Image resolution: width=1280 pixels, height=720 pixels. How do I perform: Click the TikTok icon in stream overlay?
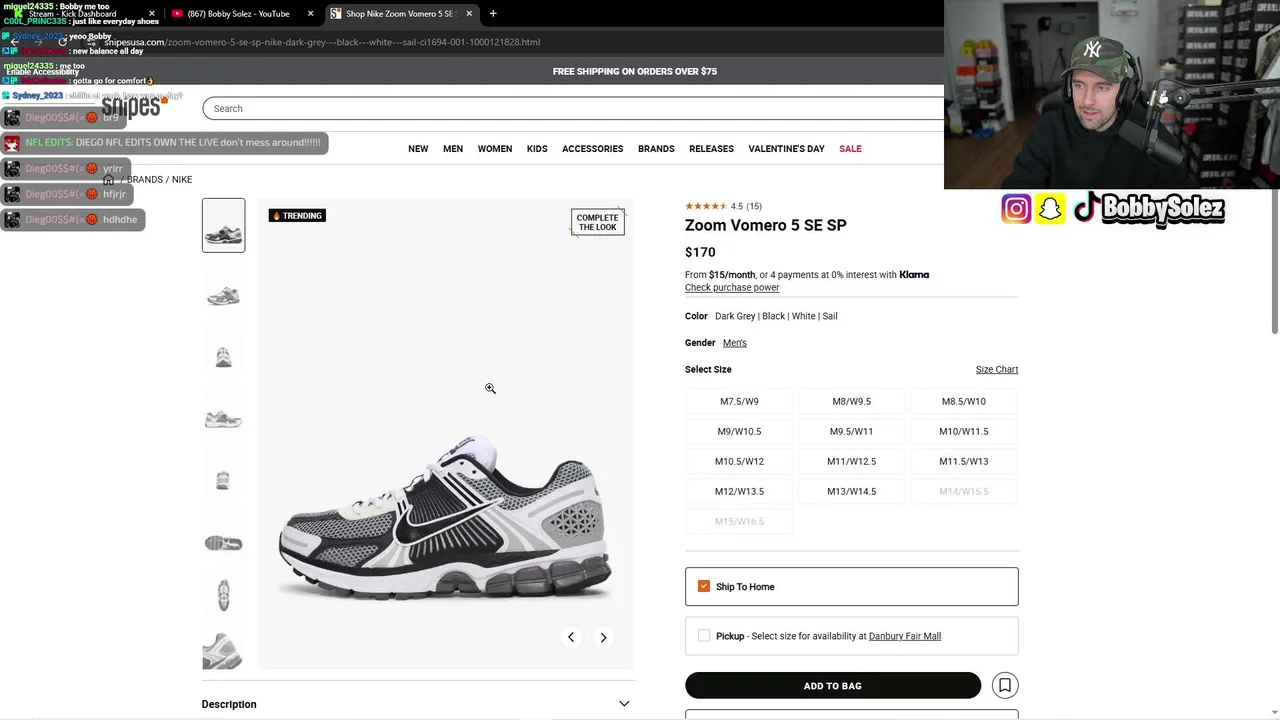[1086, 208]
